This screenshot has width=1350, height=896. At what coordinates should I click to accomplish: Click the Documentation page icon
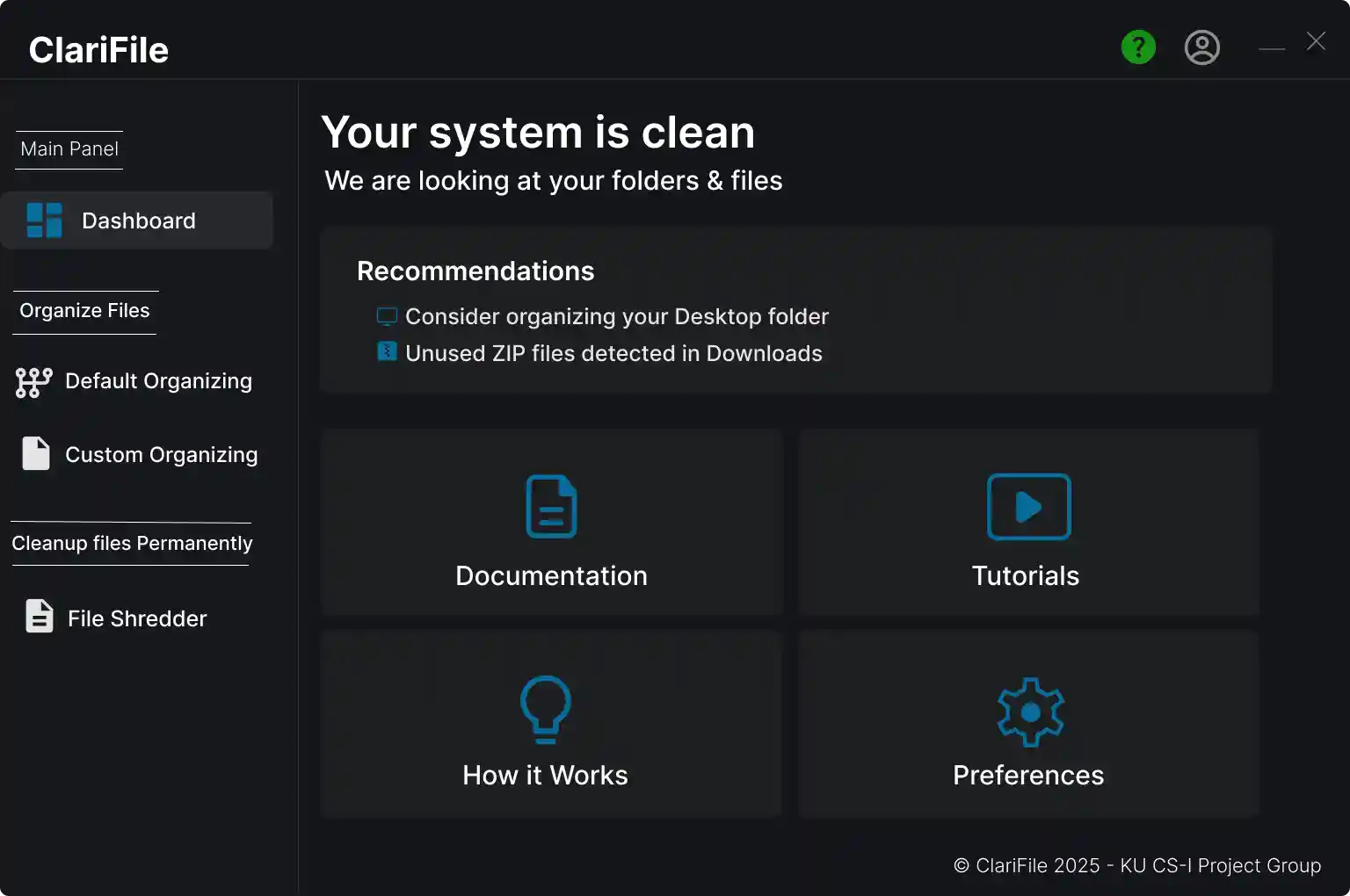pos(551,507)
